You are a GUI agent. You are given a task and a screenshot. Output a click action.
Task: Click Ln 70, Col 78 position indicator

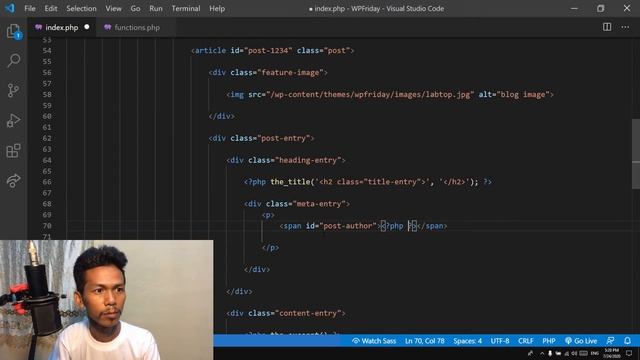point(424,341)
